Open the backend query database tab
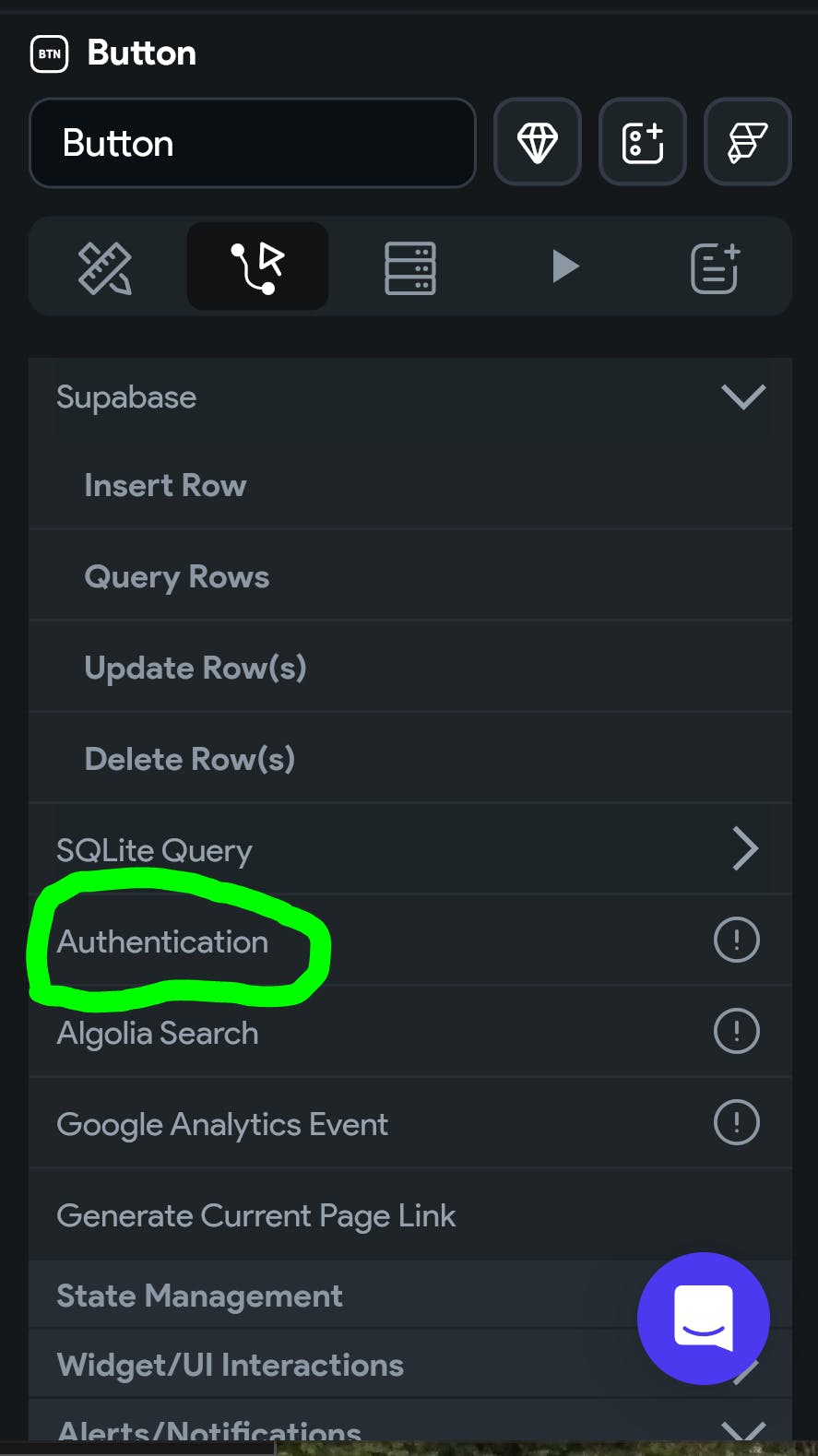 click(x=410, y=268)
